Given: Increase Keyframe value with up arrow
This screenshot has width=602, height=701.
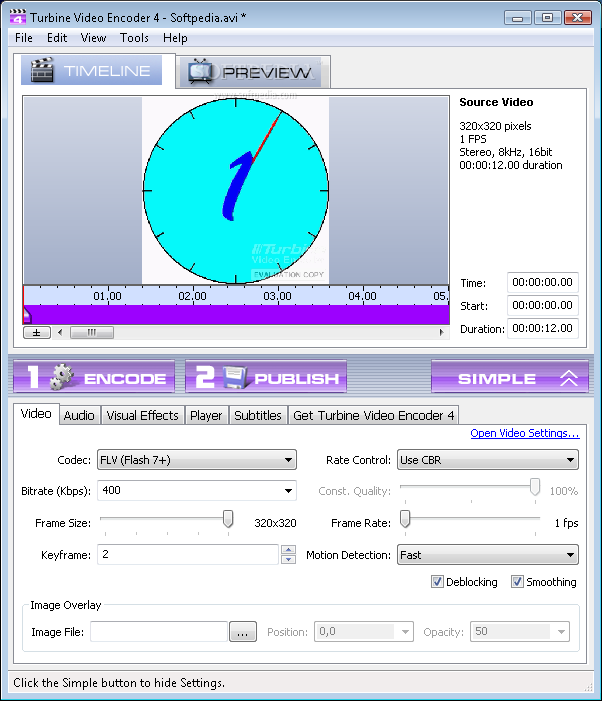Looking at the screenshot, I should tap(289, 549).
